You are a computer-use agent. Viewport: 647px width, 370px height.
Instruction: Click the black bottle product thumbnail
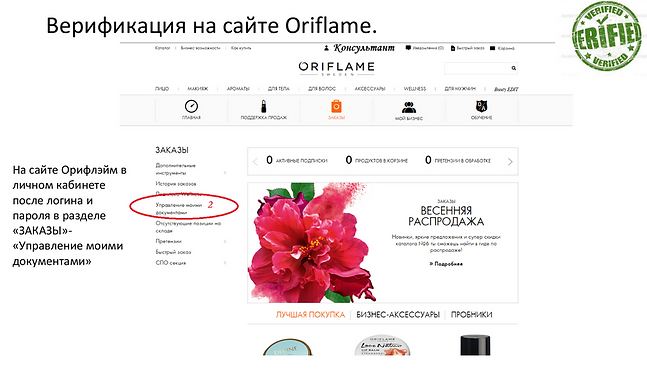pyautogui.click(x=475, y=345)
